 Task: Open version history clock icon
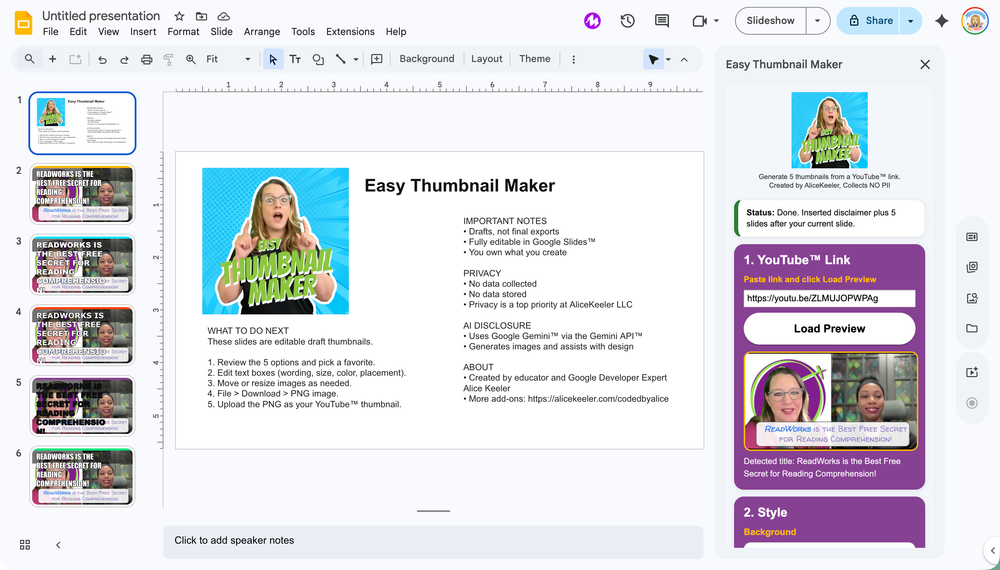pos(627,21)
